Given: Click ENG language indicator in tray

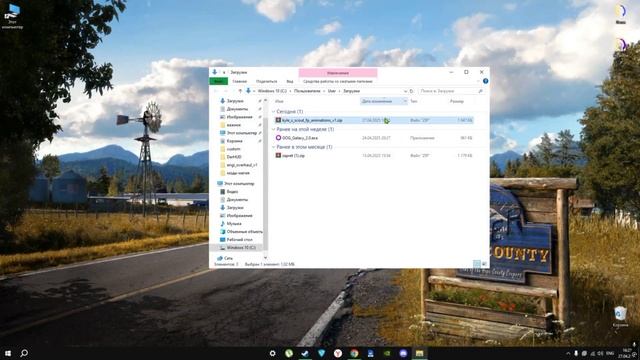Looking at the screenshot, I should pos(610,353).
